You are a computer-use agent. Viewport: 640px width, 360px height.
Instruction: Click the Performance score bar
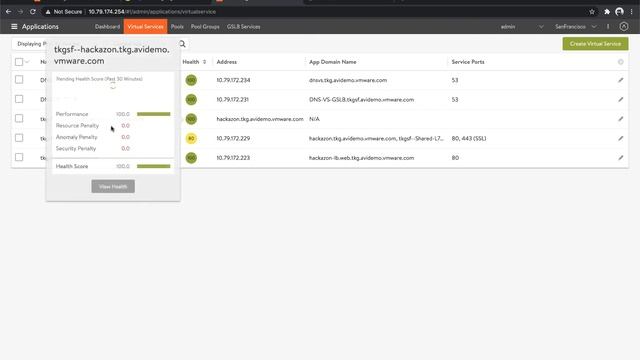[x=153, y=114]
